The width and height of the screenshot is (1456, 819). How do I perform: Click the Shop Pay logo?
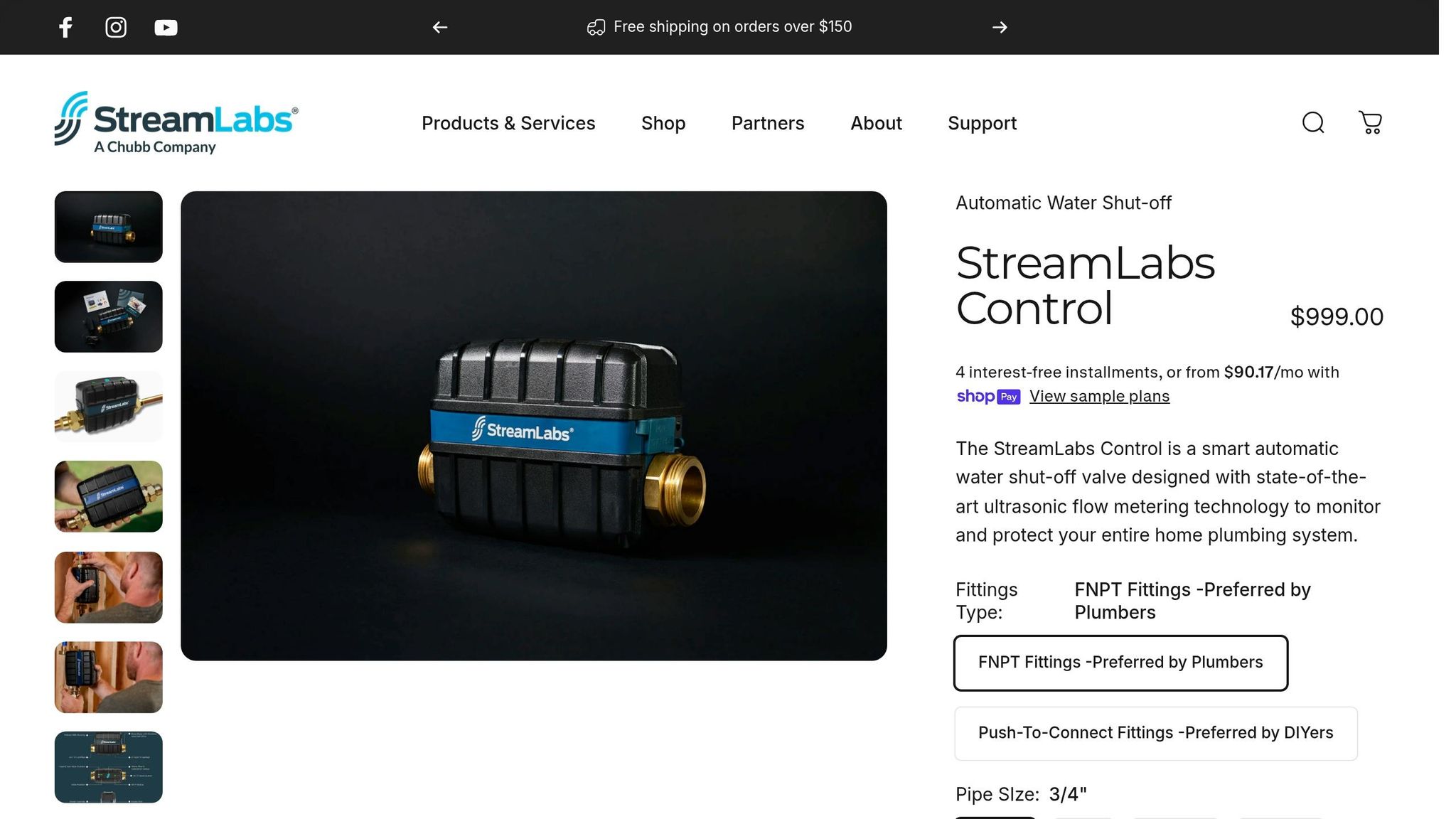coord(988,396)
